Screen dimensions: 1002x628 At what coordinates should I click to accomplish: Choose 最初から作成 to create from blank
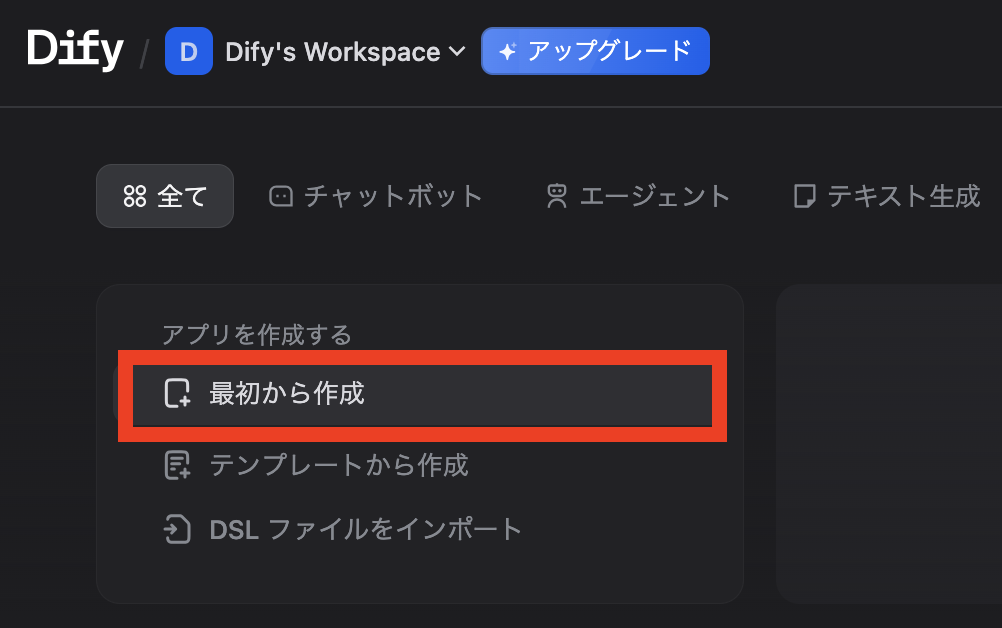(x=422, y=394)
